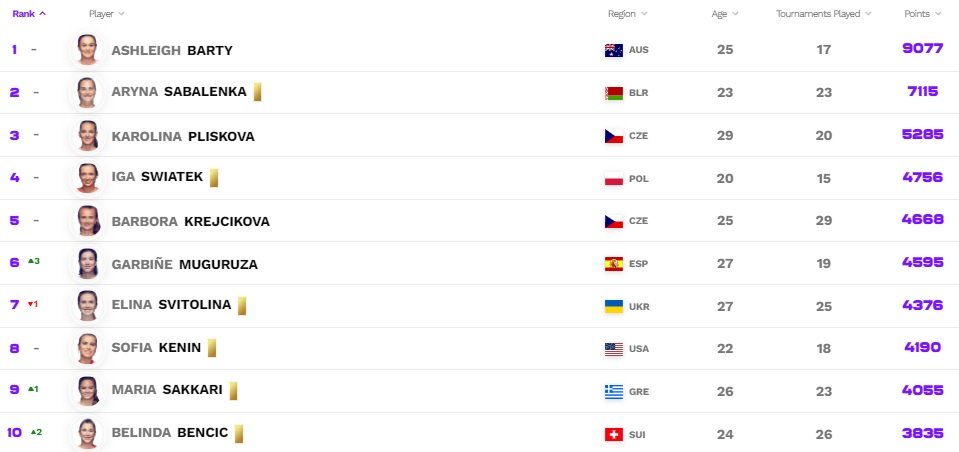Sort by Tournaments Played column
The image size is (959, 452).
(824, 14)
